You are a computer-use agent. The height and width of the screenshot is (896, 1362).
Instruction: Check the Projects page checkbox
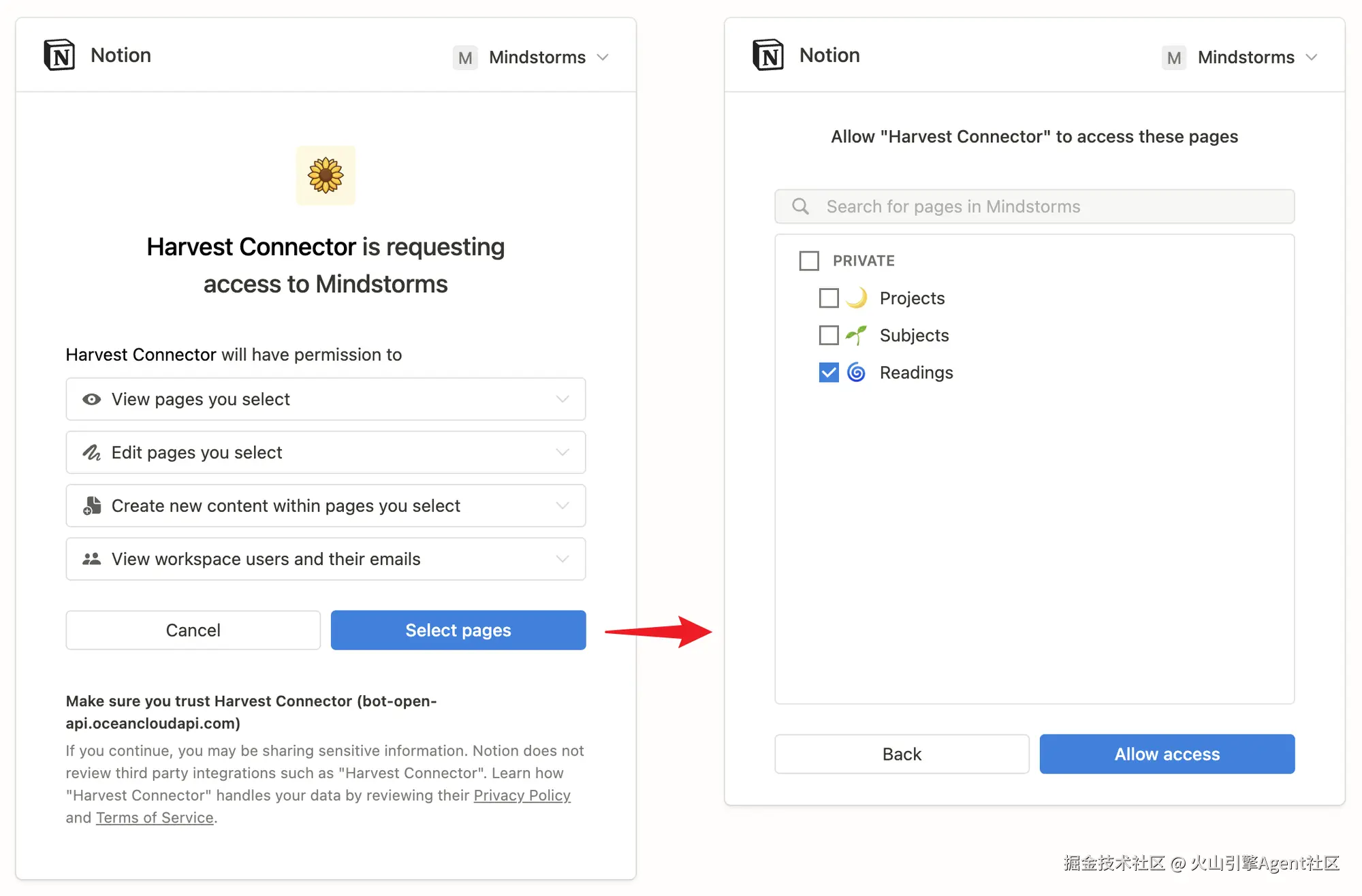coord(829,298)
